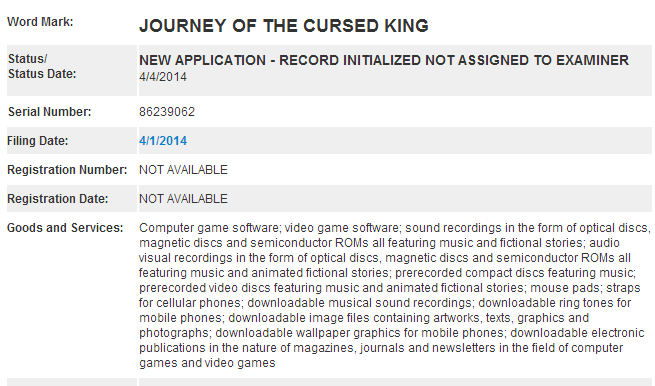Click the Registration Date label
This screenshot has height=386, width=655.
(x=58, y=199)
